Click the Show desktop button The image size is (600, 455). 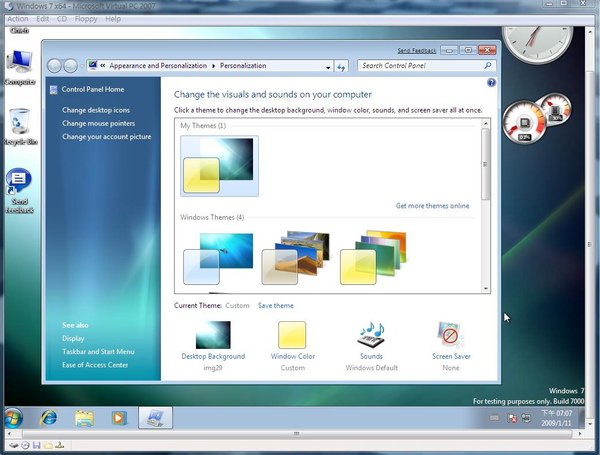click(x=581, y=418)
